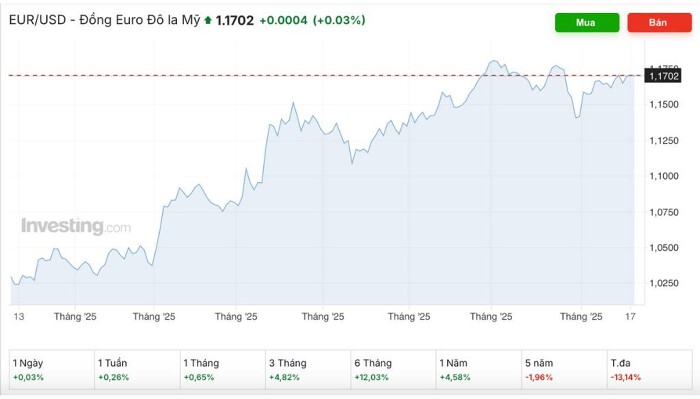Screen dimensions: 700x399
Task: Click the EUR/USD pair title
Action: (x=38, y=20)
